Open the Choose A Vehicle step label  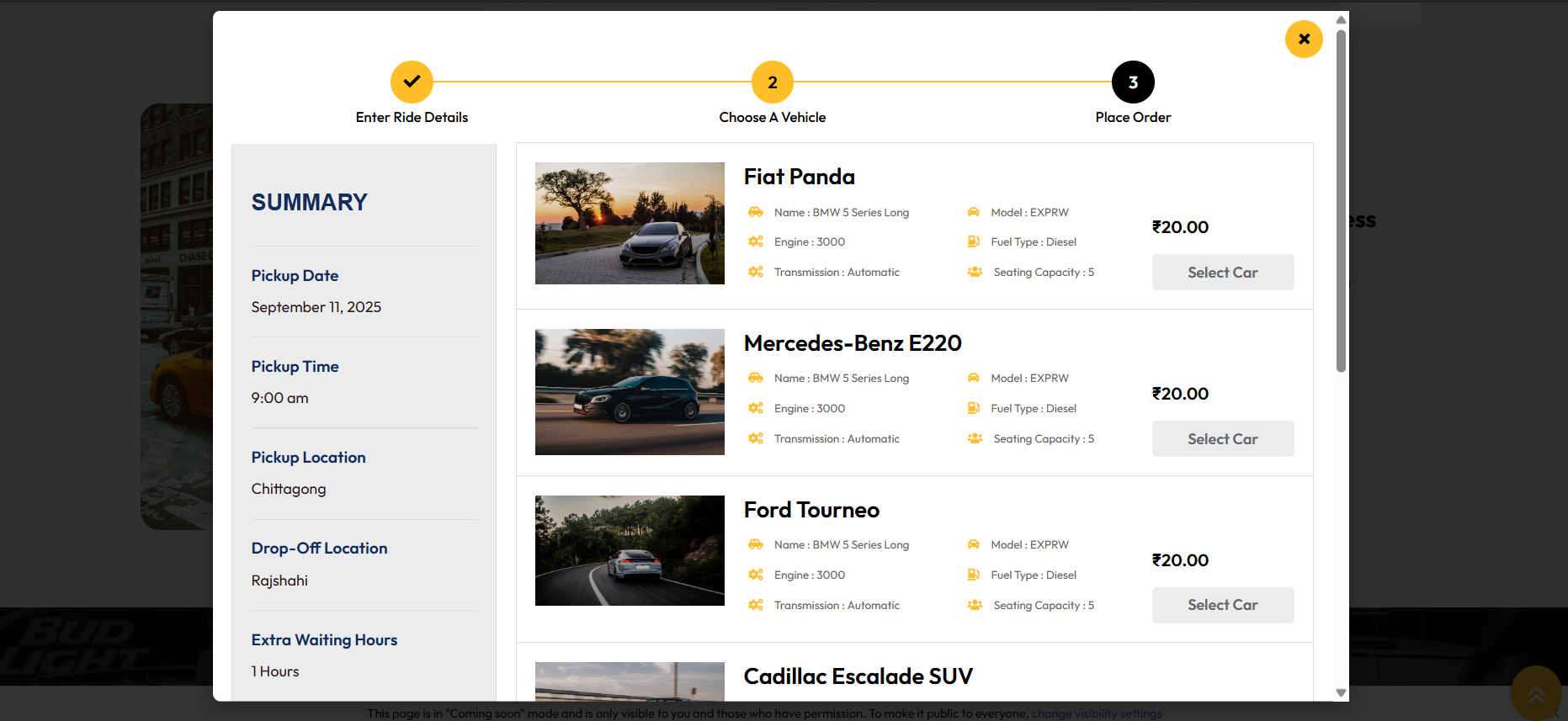tap(773, 118)
